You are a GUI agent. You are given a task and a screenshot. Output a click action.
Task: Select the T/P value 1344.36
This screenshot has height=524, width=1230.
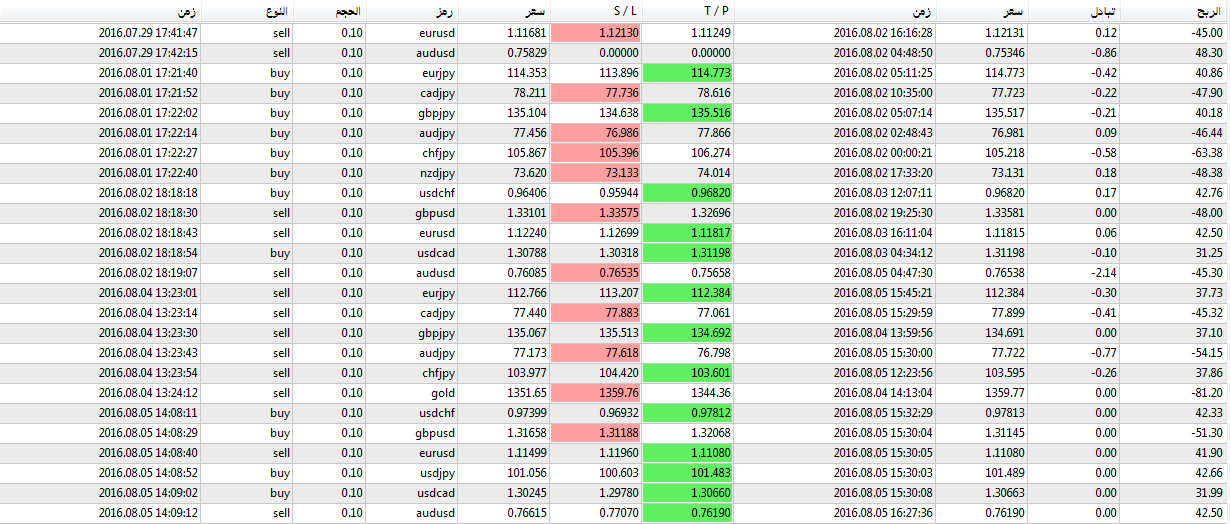712,392
